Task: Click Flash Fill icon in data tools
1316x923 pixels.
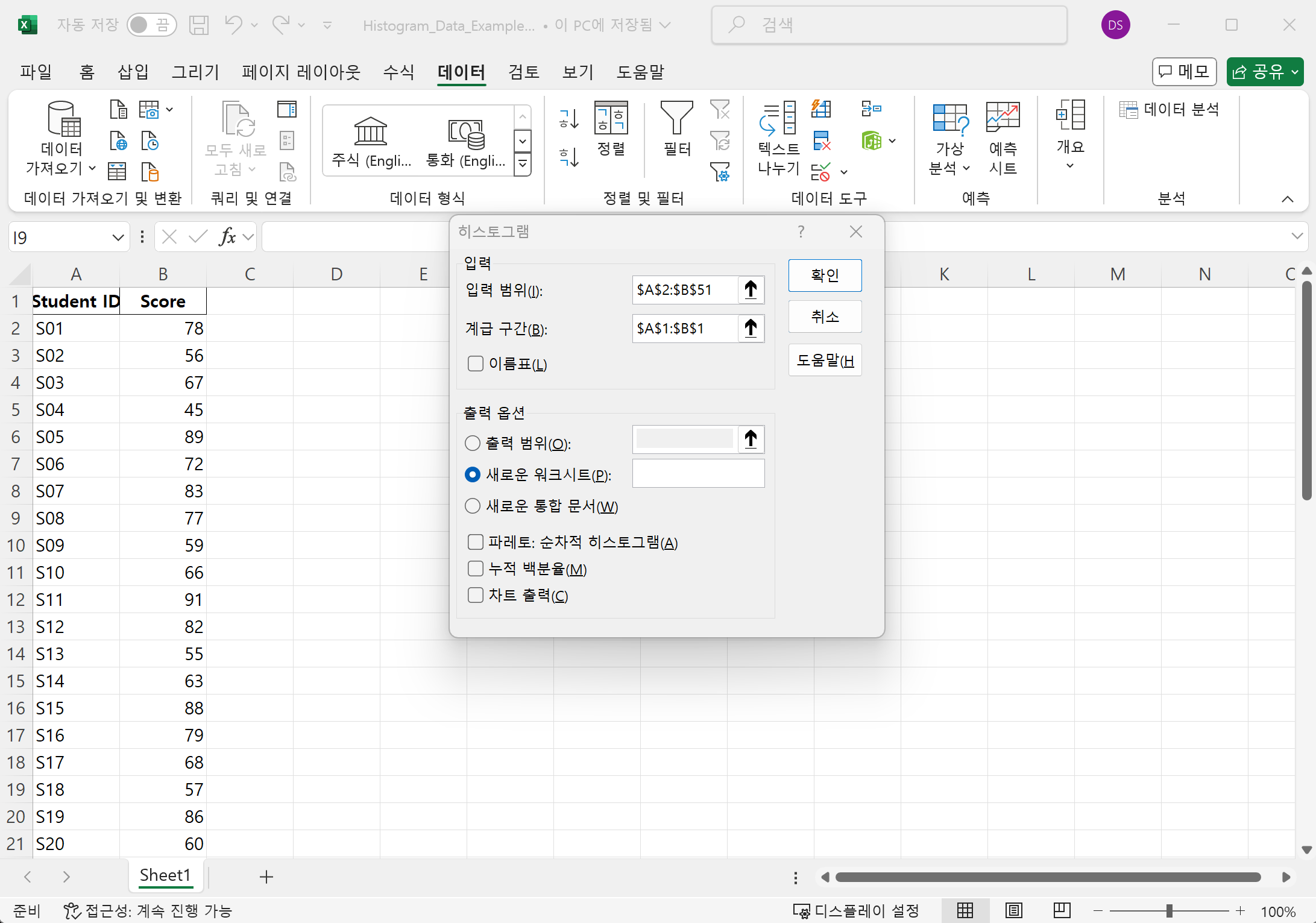Action: point(821,109)
